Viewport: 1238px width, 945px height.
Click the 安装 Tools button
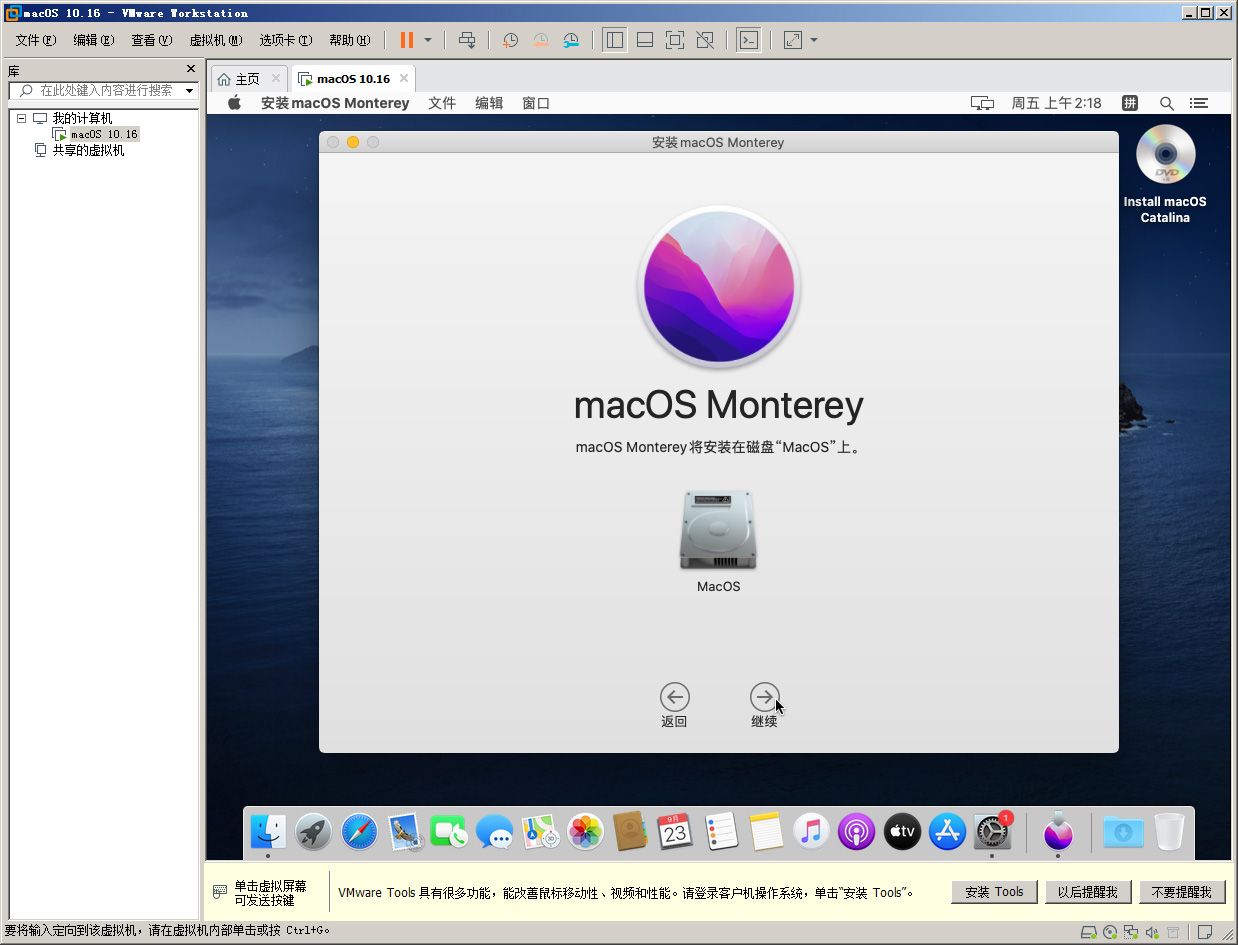pos(994,892)
